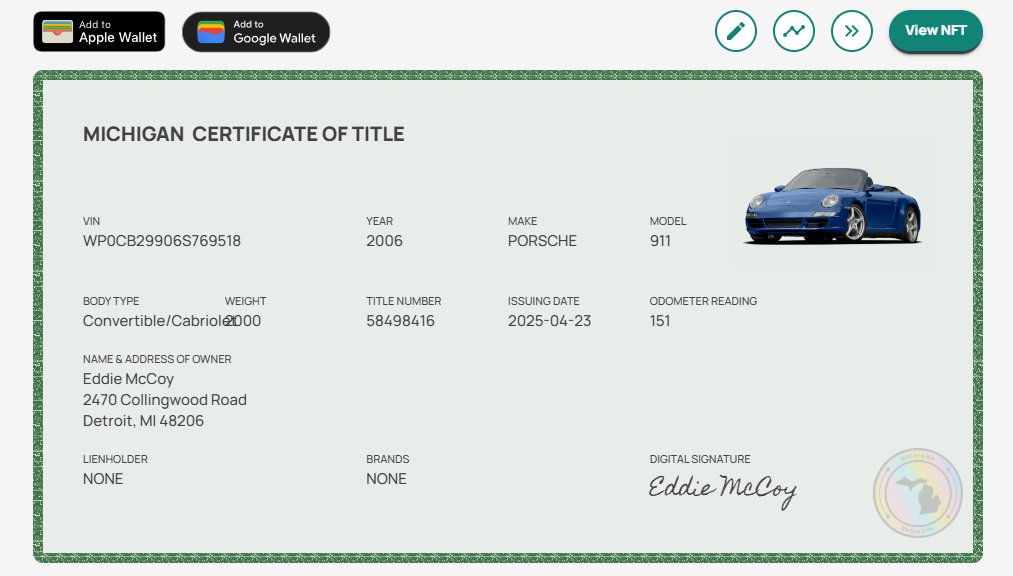
Task: Add title to Google Wallet
Action: click(256, 32)
